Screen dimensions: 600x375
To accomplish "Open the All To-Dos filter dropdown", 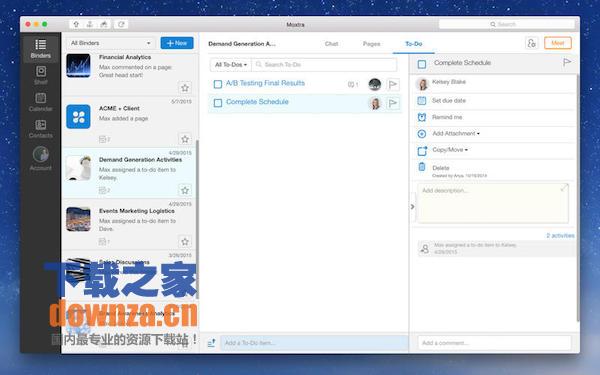I will pos(230,65).
